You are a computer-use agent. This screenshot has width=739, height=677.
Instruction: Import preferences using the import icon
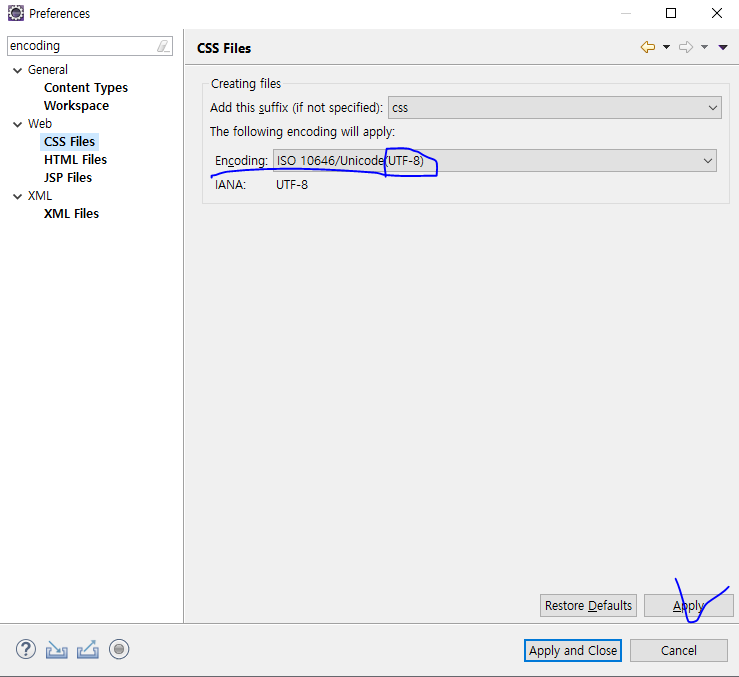tap(57, 650)
